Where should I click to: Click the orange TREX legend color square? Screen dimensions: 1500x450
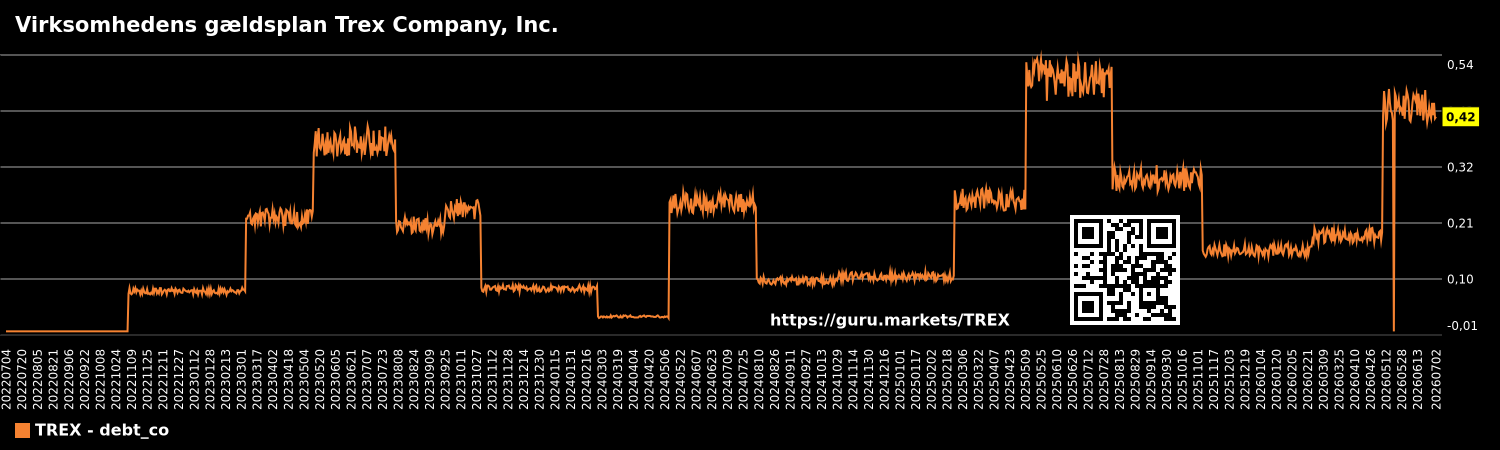click(22, 430)
